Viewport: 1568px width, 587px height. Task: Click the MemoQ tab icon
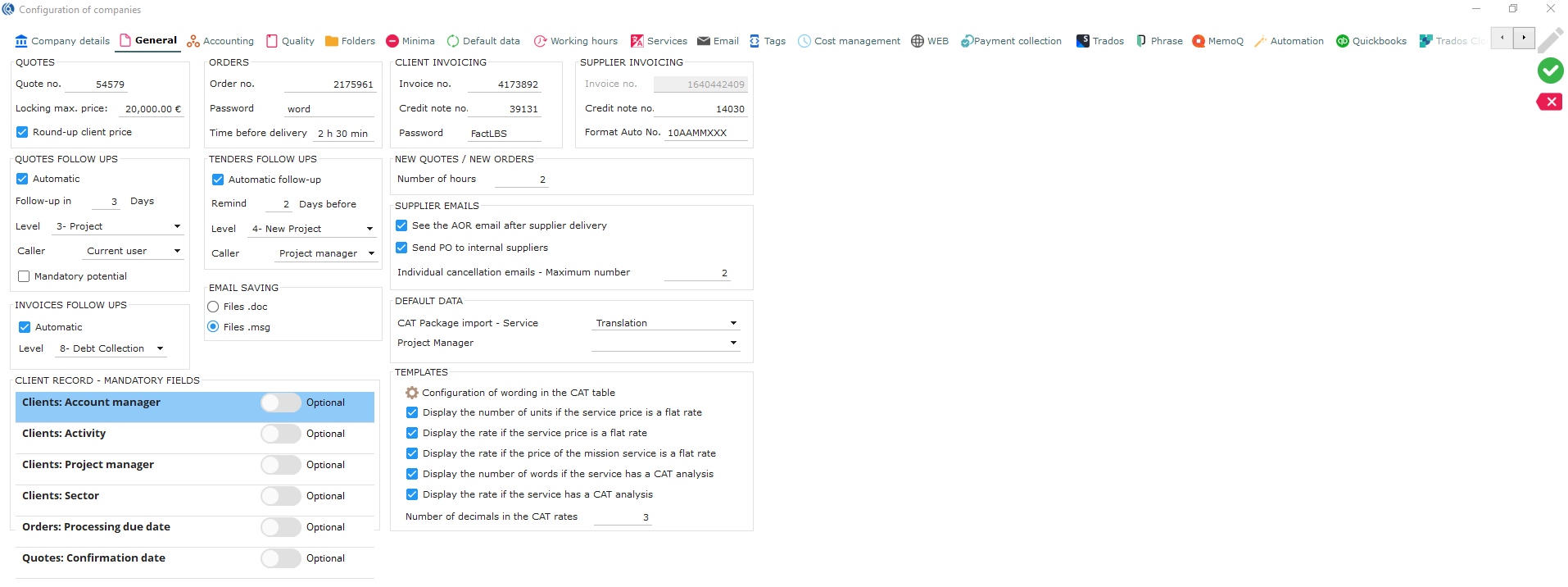1199,41
